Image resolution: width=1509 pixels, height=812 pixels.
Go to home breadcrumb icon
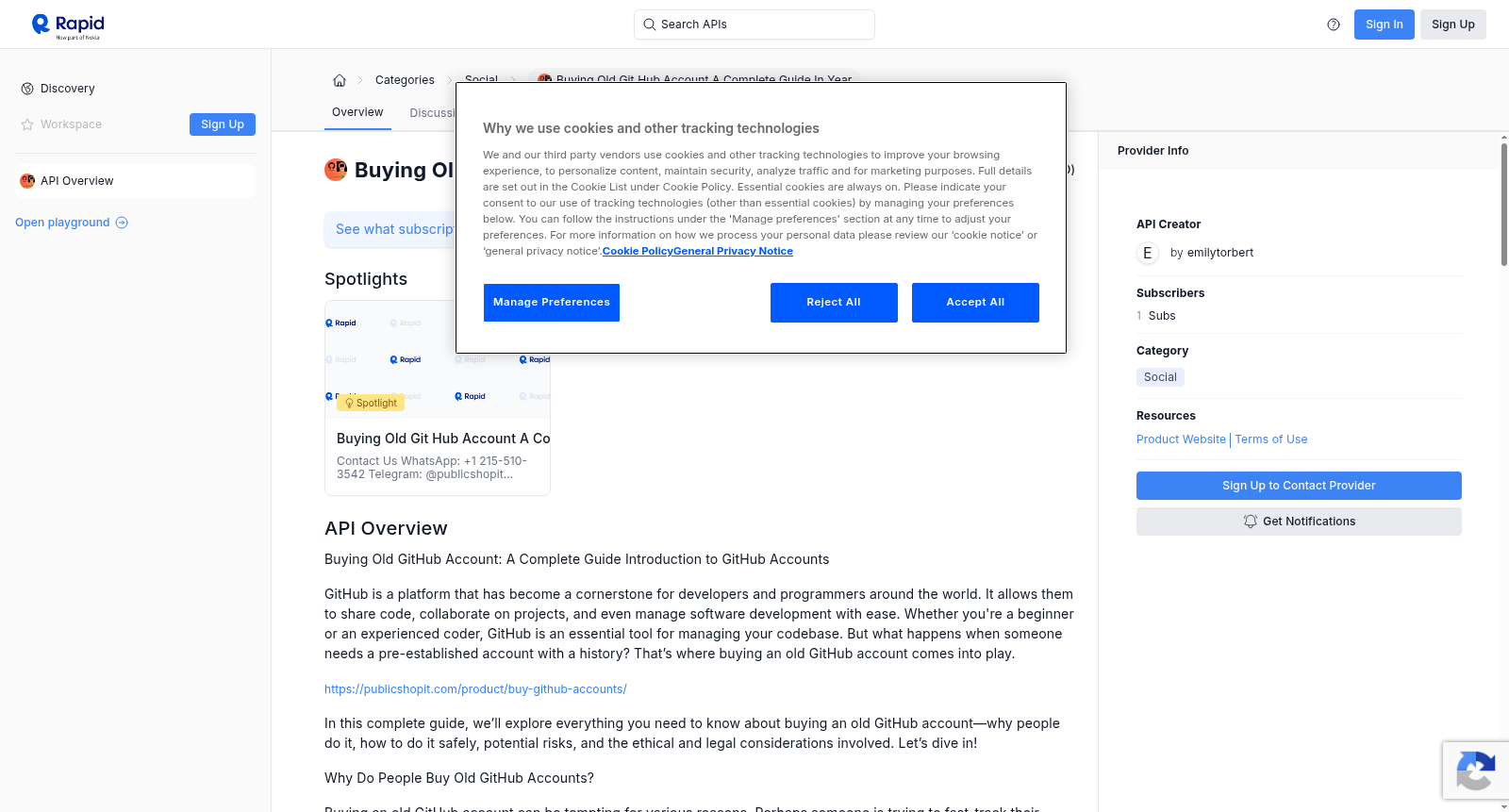coord(340,80)
